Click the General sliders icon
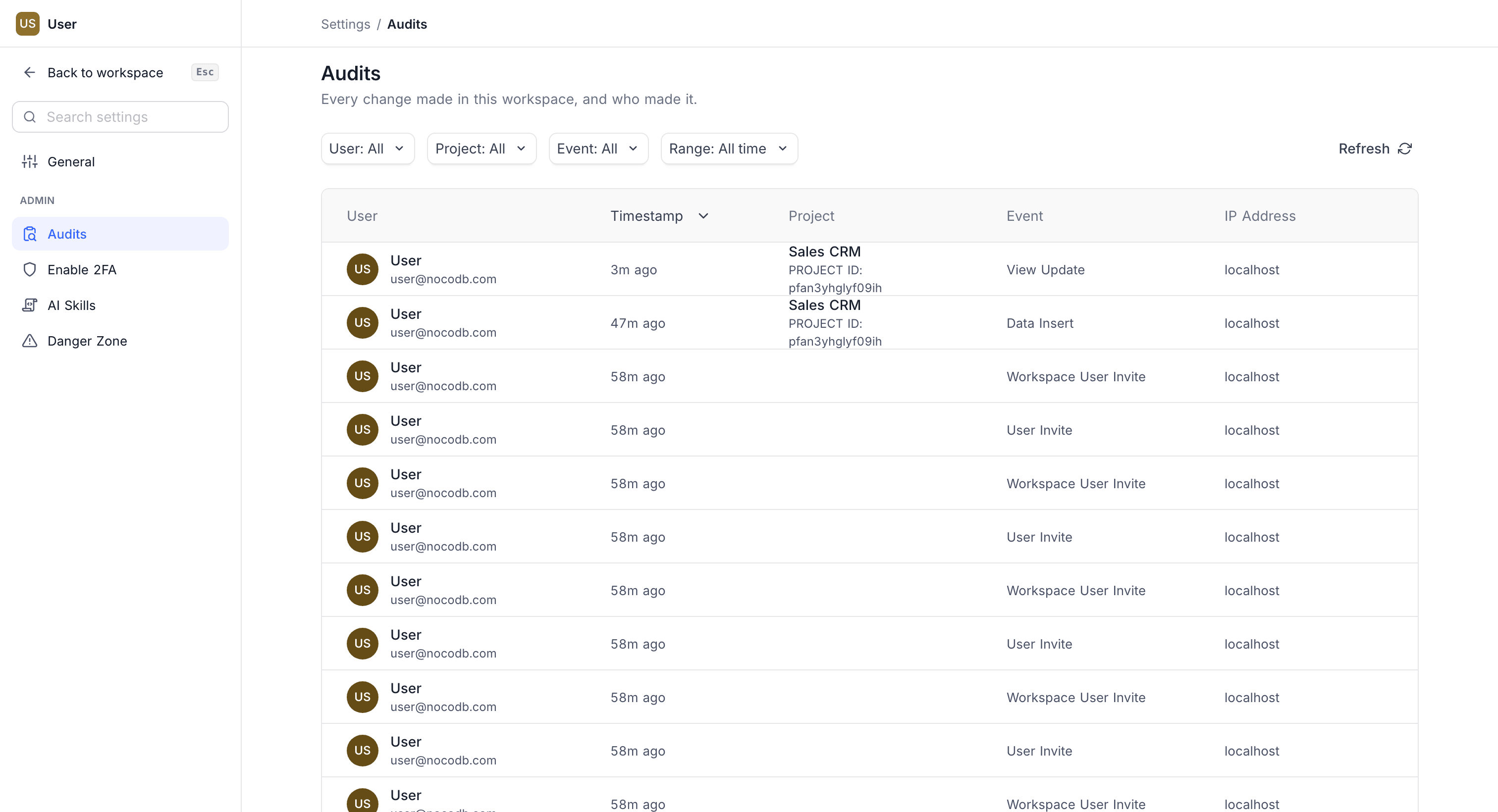The image size is (1498, 812). click(x=30, y=161)
